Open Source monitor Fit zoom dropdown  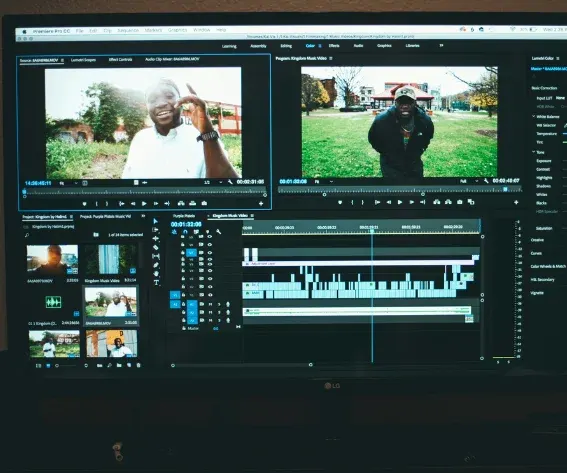coord(69,183)
